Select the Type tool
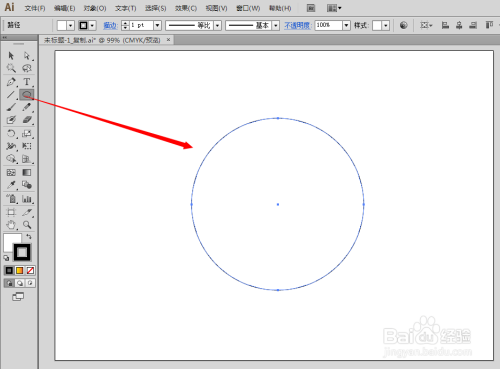 [x=27, y=82]
